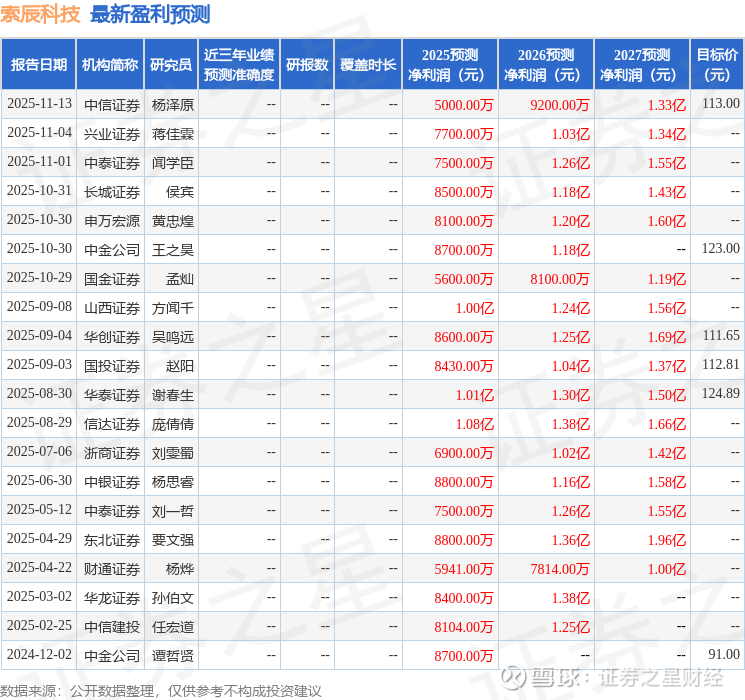Click analyst name 方闻千
Screen dimensions: 745x700
tap(172, 308)
